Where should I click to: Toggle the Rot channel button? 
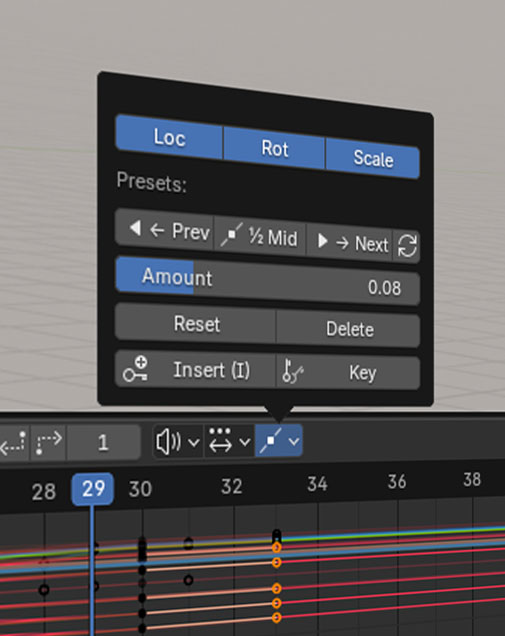(x=275, y=148)
